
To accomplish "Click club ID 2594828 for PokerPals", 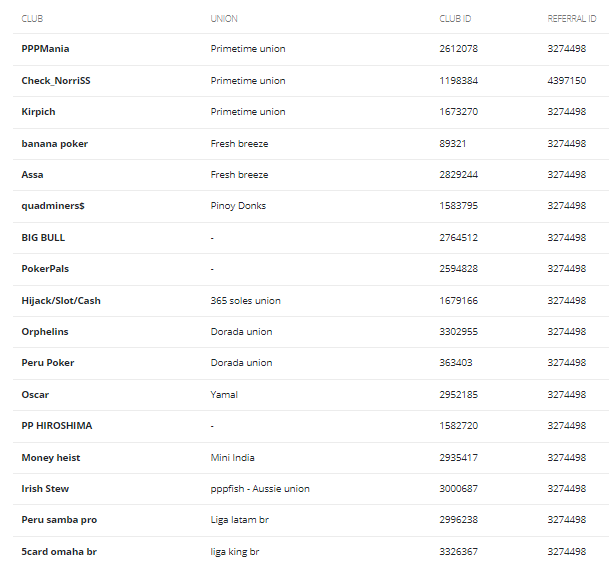I will pos(459,269).
